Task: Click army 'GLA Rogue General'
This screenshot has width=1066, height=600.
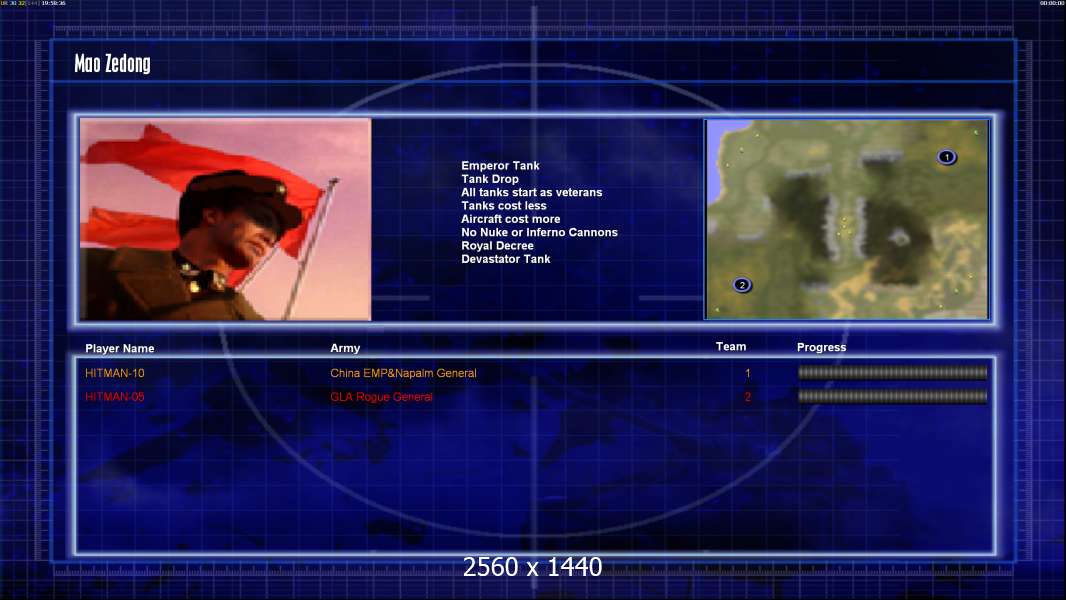Action: coord(381,397)
